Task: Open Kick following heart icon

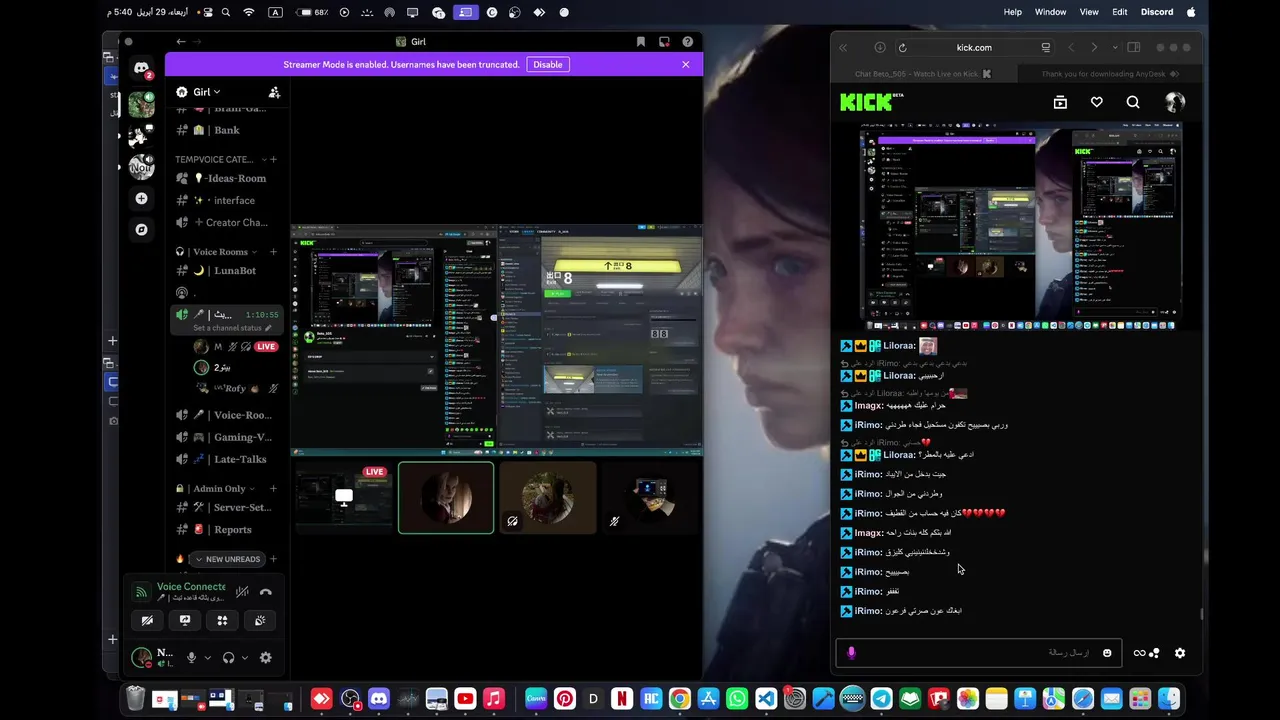Action: coord(1097,102)
